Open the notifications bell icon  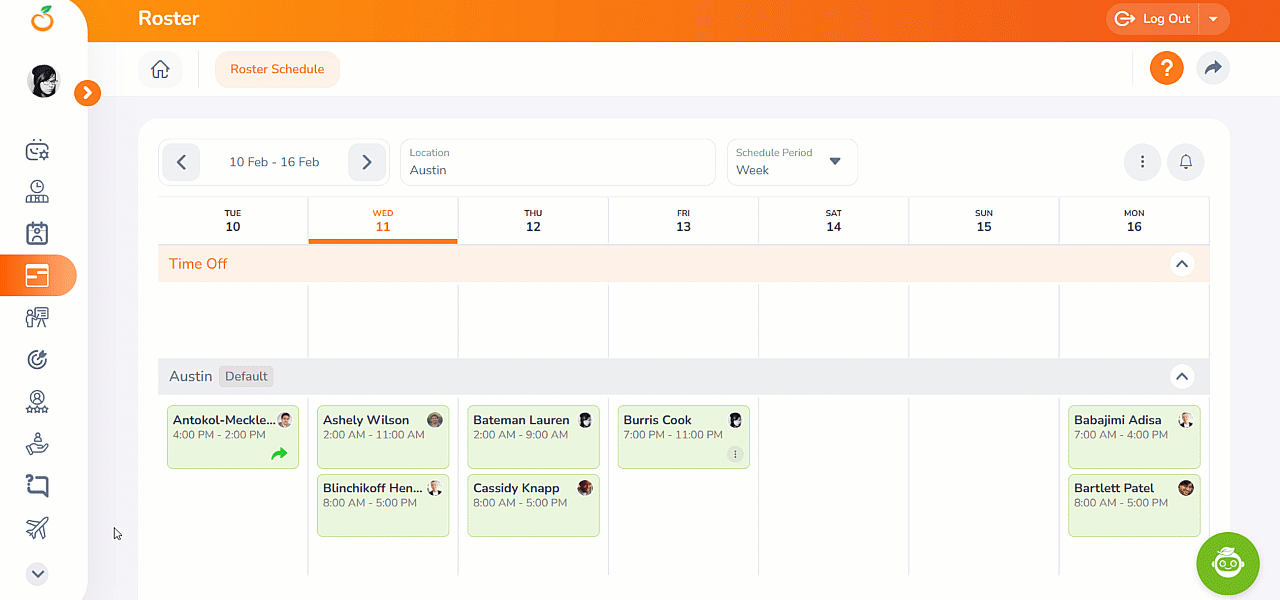1186,162
